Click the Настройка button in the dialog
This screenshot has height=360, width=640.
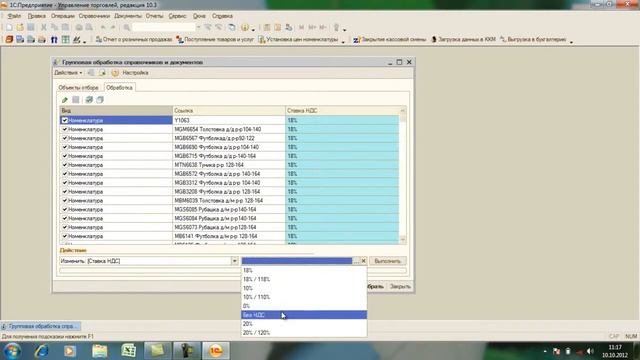pyautogui.click(x=135, y=73)
